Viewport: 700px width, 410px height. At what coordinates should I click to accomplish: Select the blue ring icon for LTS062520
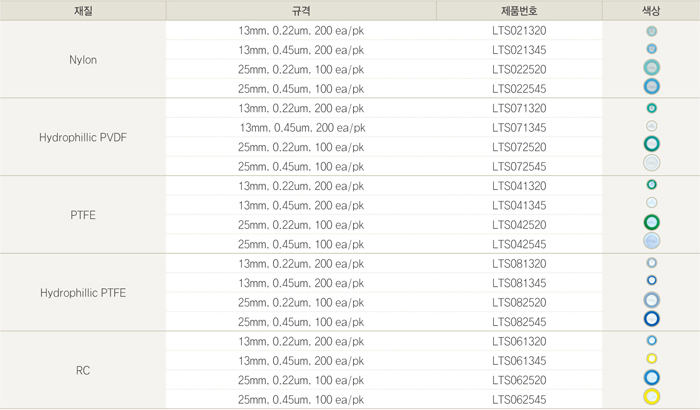coord(651,377)
